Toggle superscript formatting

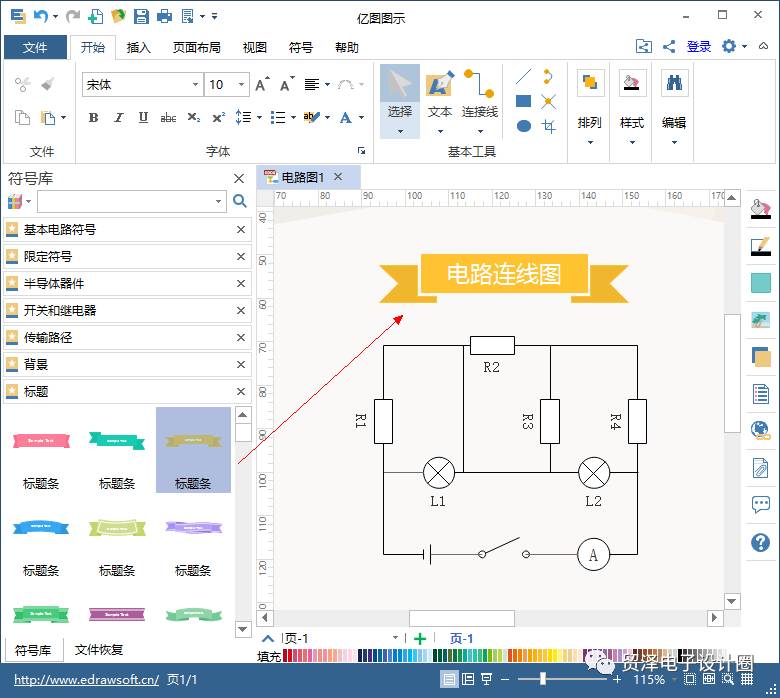click(x=218, y=118)
